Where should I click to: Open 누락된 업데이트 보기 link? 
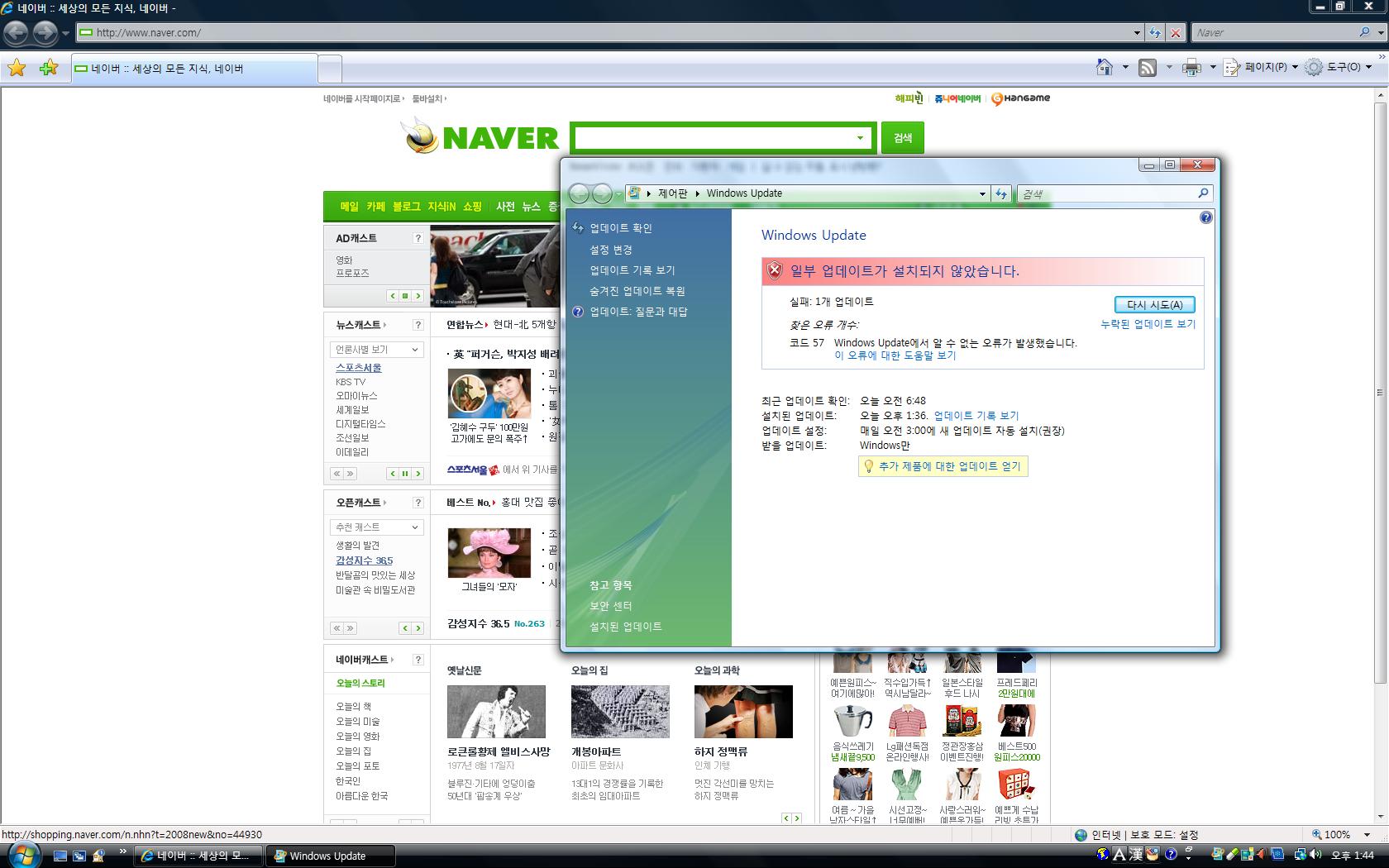coord(1148,324)
